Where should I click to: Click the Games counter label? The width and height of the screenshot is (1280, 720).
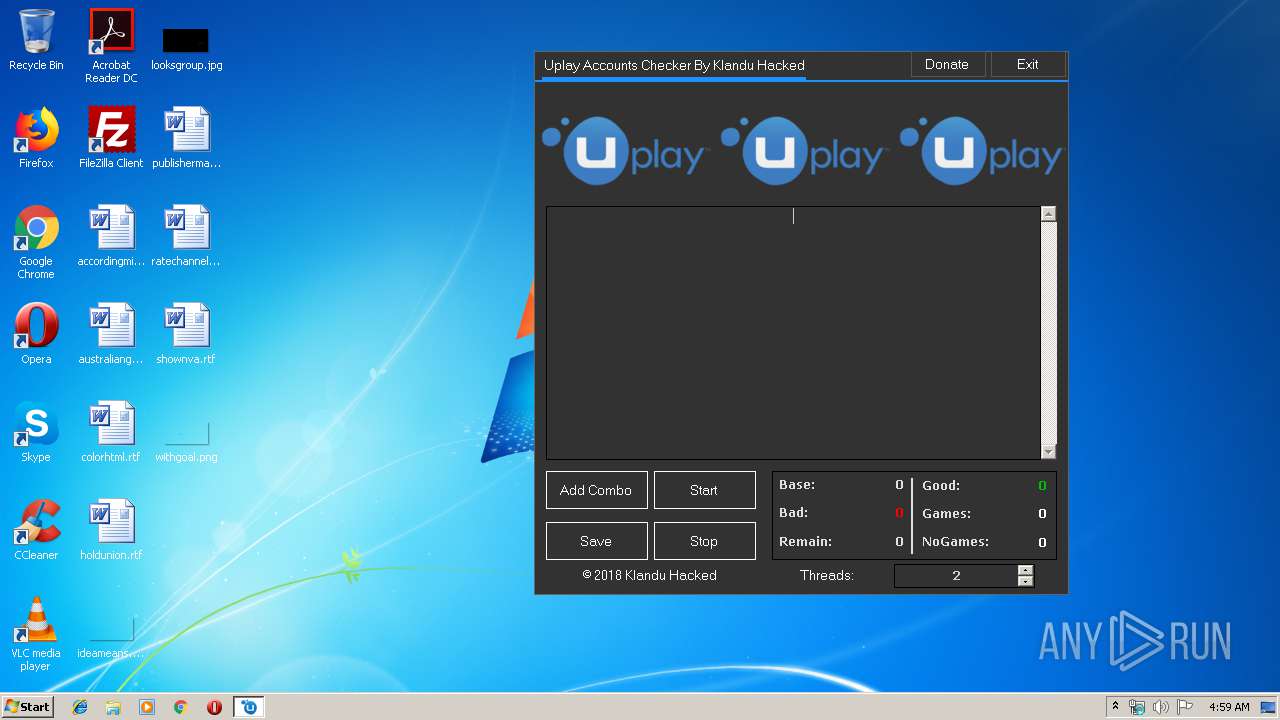(946, 513)
